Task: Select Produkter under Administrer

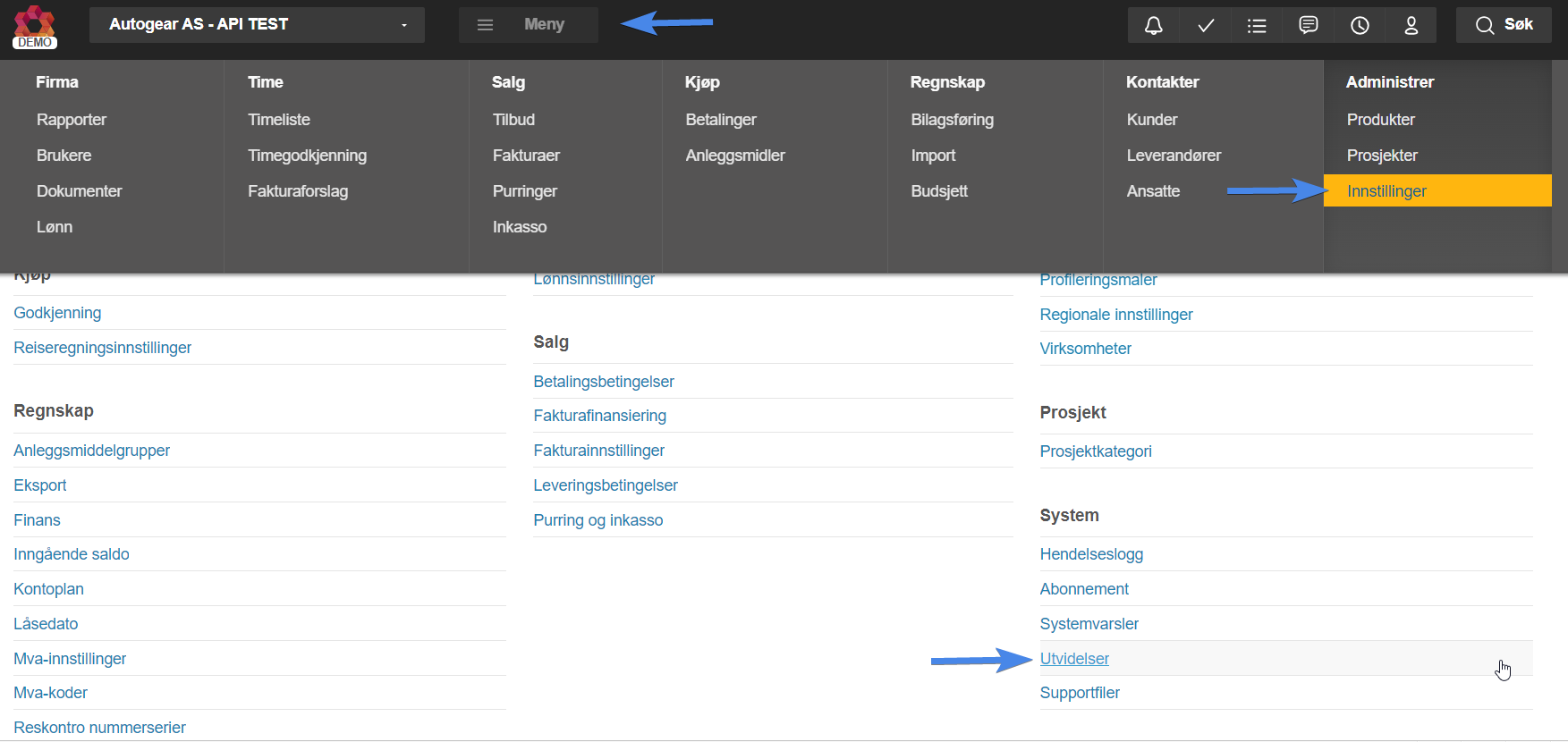Action: coord(1381,120)
